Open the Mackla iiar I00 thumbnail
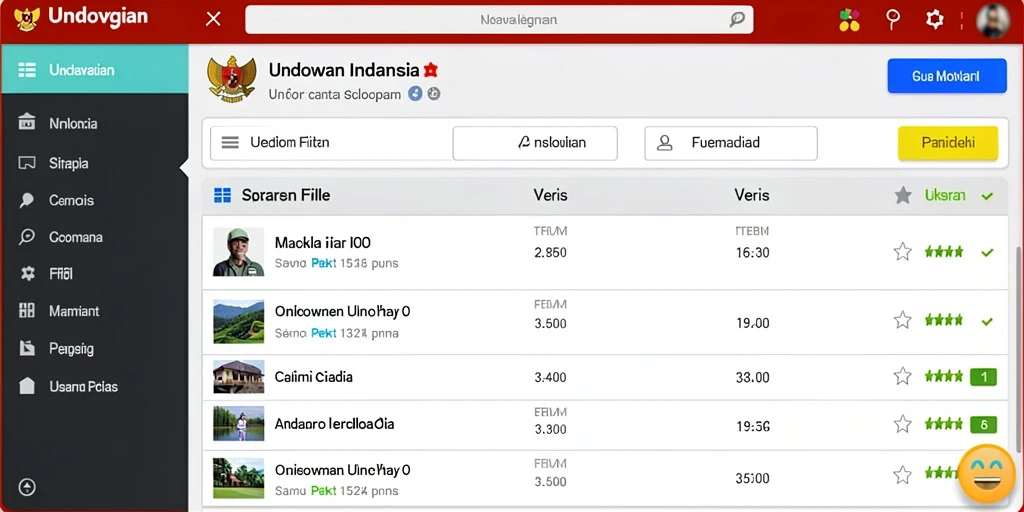Viewport: 1024px width, 512px height. click(x=238, y=251)
